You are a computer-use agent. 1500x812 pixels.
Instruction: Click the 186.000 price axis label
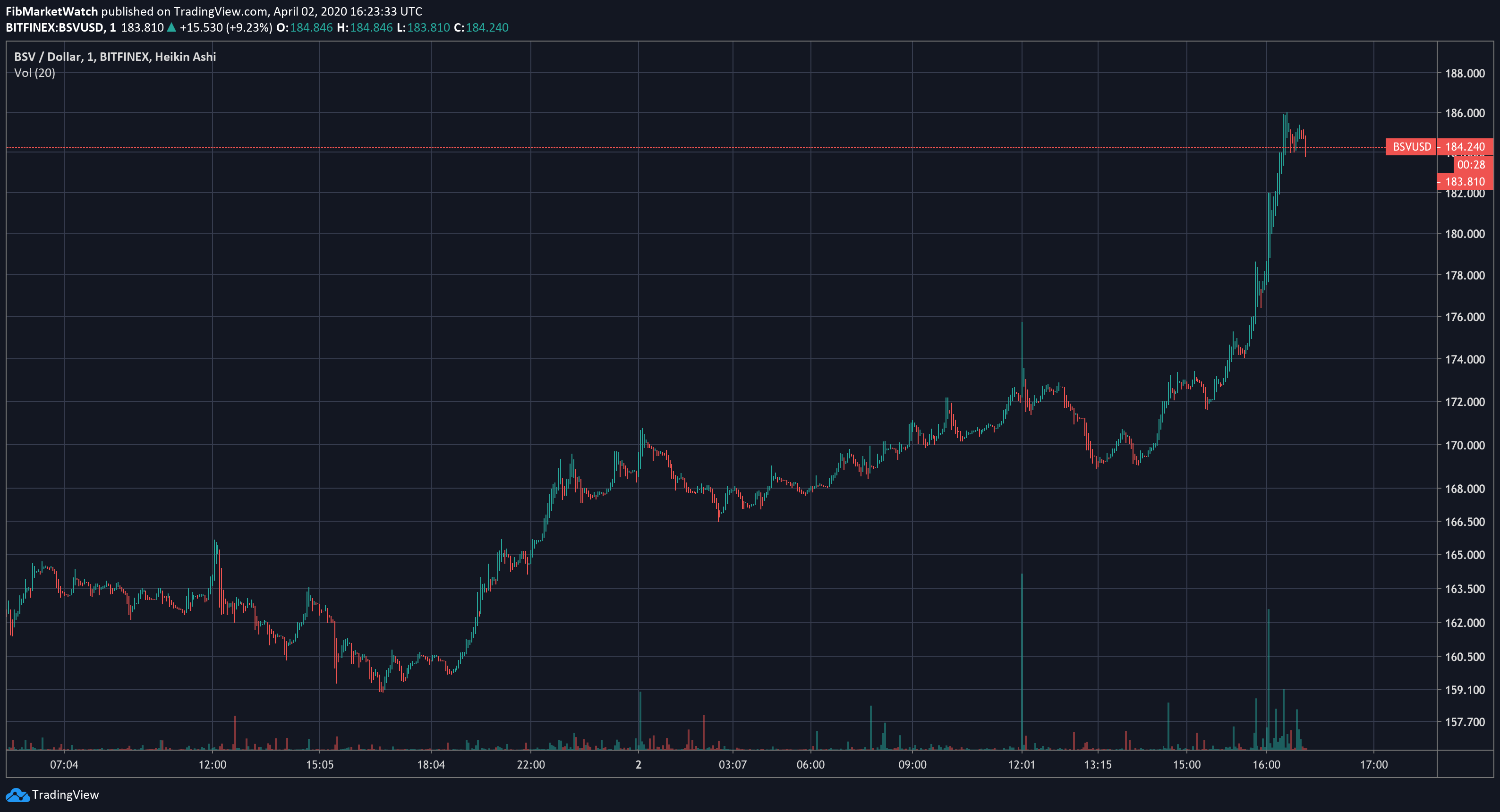coord(1465,113)
